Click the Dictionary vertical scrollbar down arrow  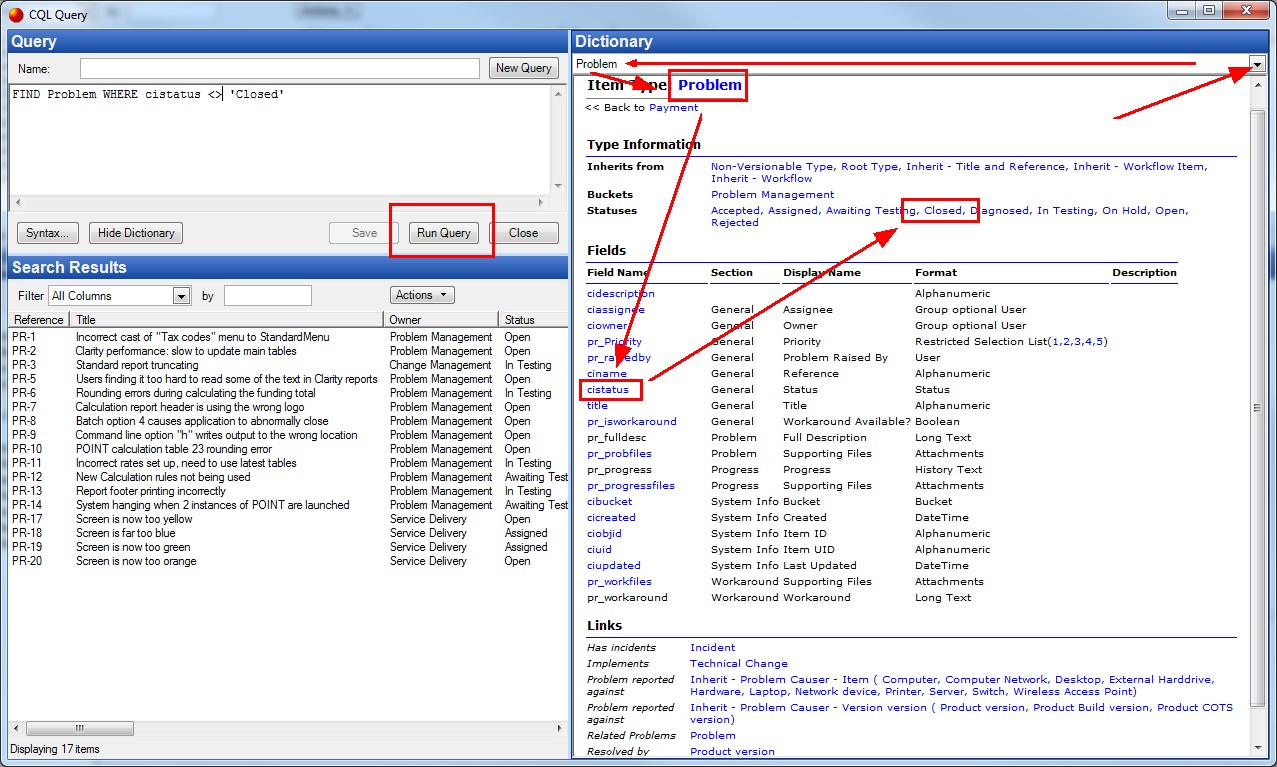[x=1257, y=746]
